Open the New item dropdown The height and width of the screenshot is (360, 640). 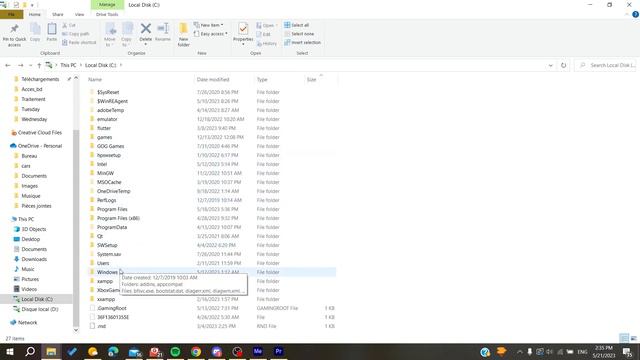pyautogui.click(x=209, y=25)
